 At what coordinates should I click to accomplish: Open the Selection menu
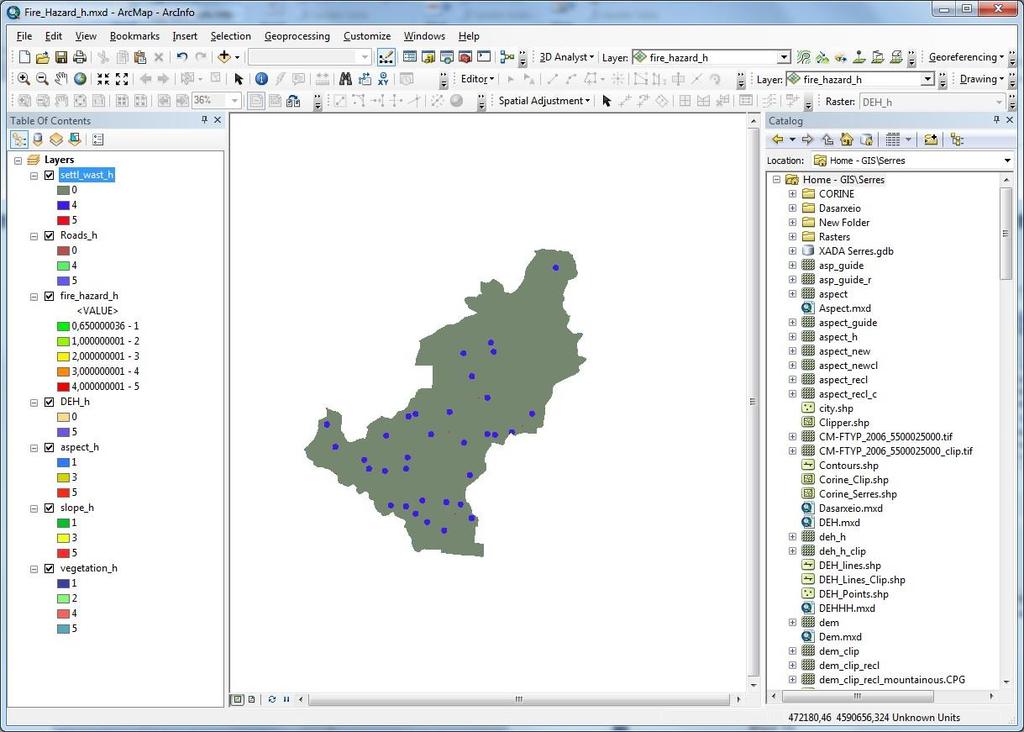point(231,36)
